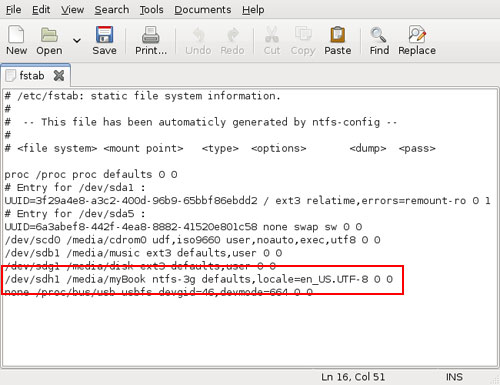500x385 pixels.
Task: Click the '# Entry for /dev/sda1 :' comment
Action: 75,187
